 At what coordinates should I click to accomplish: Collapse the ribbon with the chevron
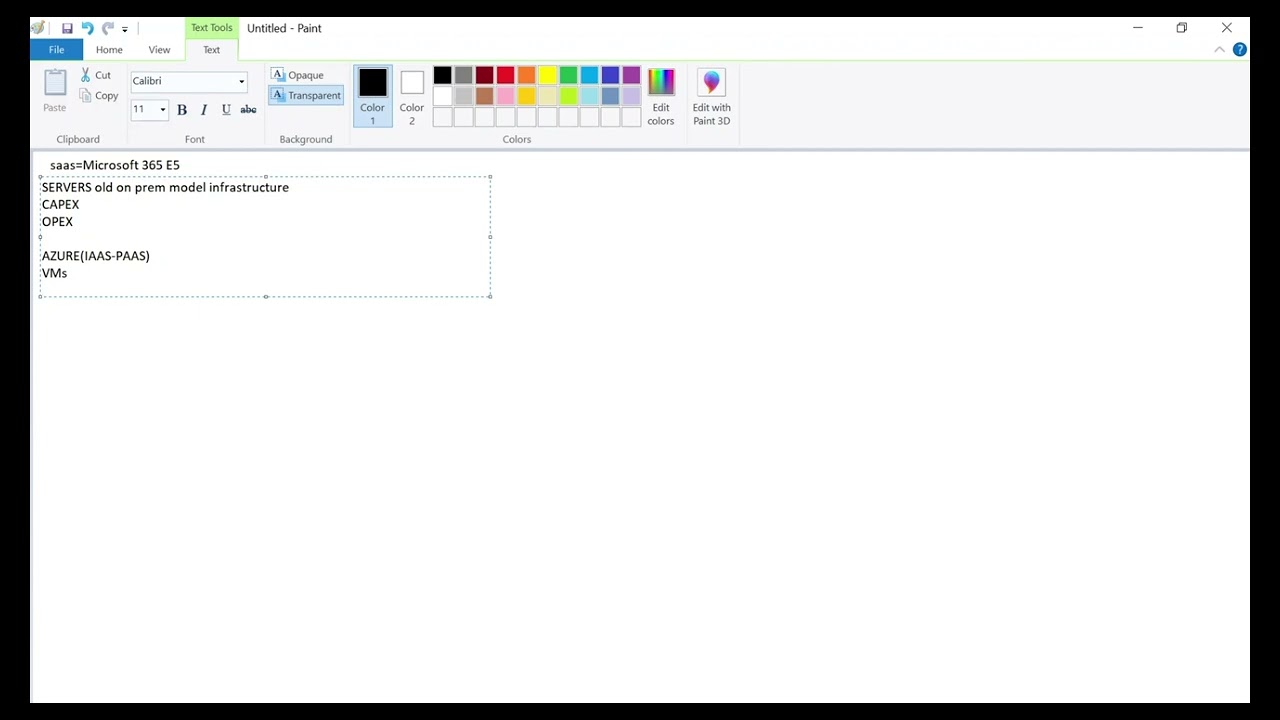point(1220,50)
